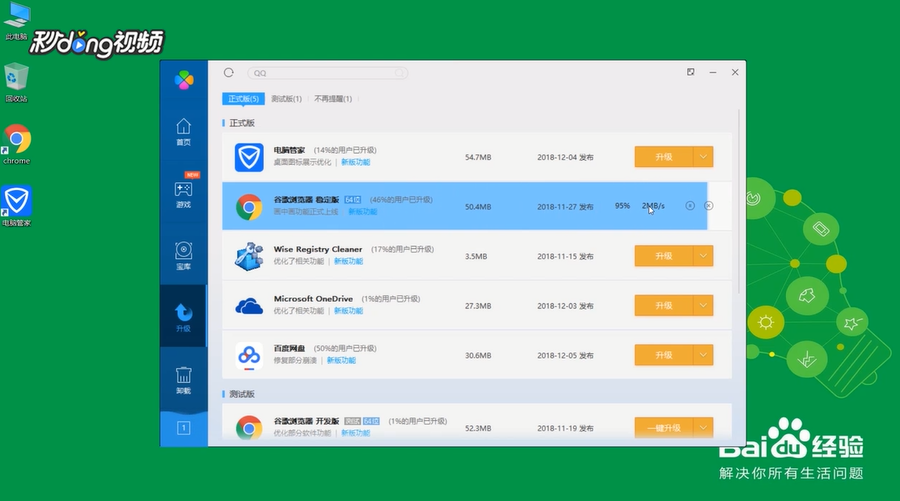The width and height of the screenshot is (900, 501).
Task: Select the 电脑管家 desktop shortcut
Action: (x=16, y=205)
